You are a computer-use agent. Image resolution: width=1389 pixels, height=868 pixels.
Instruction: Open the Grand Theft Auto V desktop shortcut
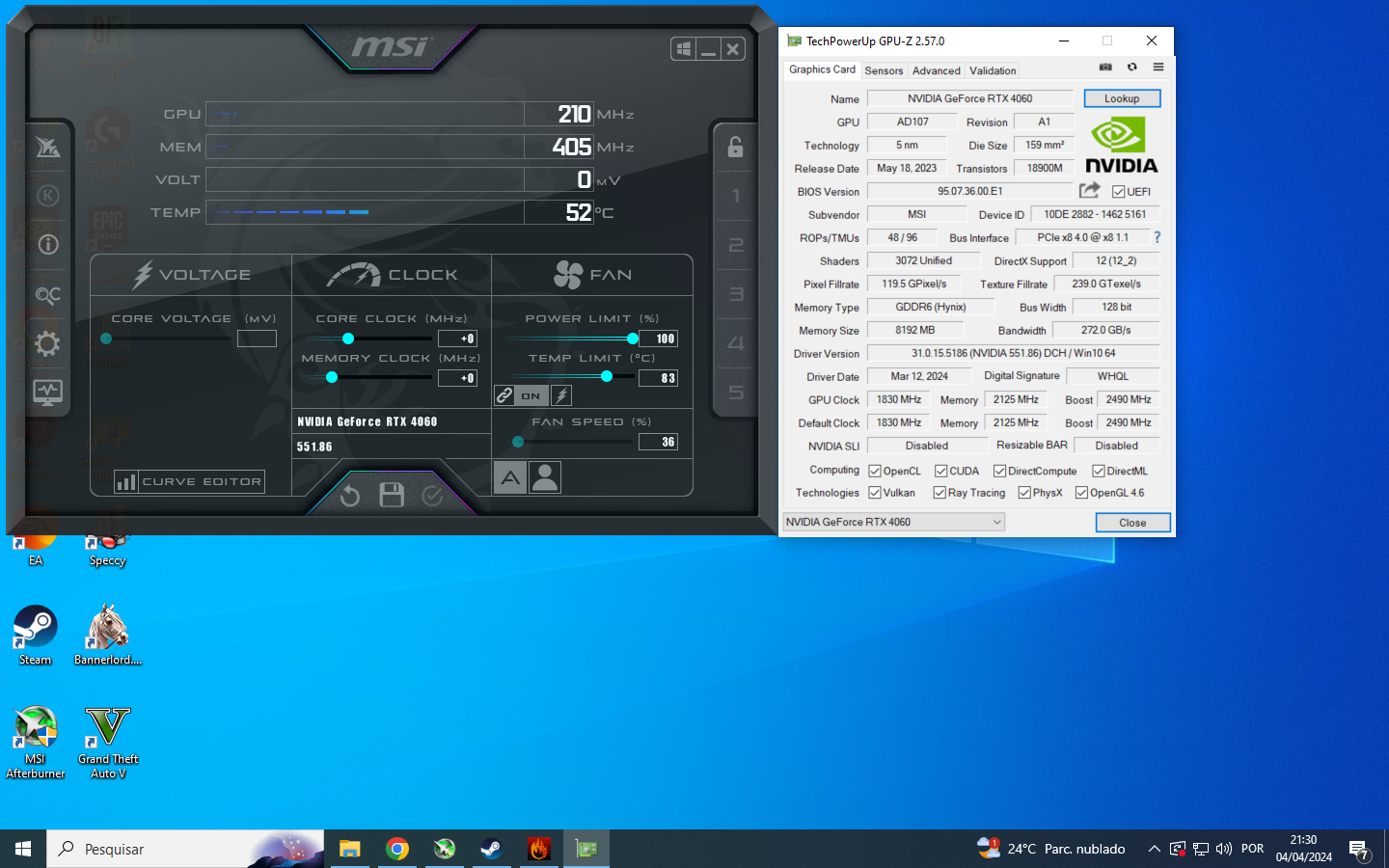coord(108,743)
